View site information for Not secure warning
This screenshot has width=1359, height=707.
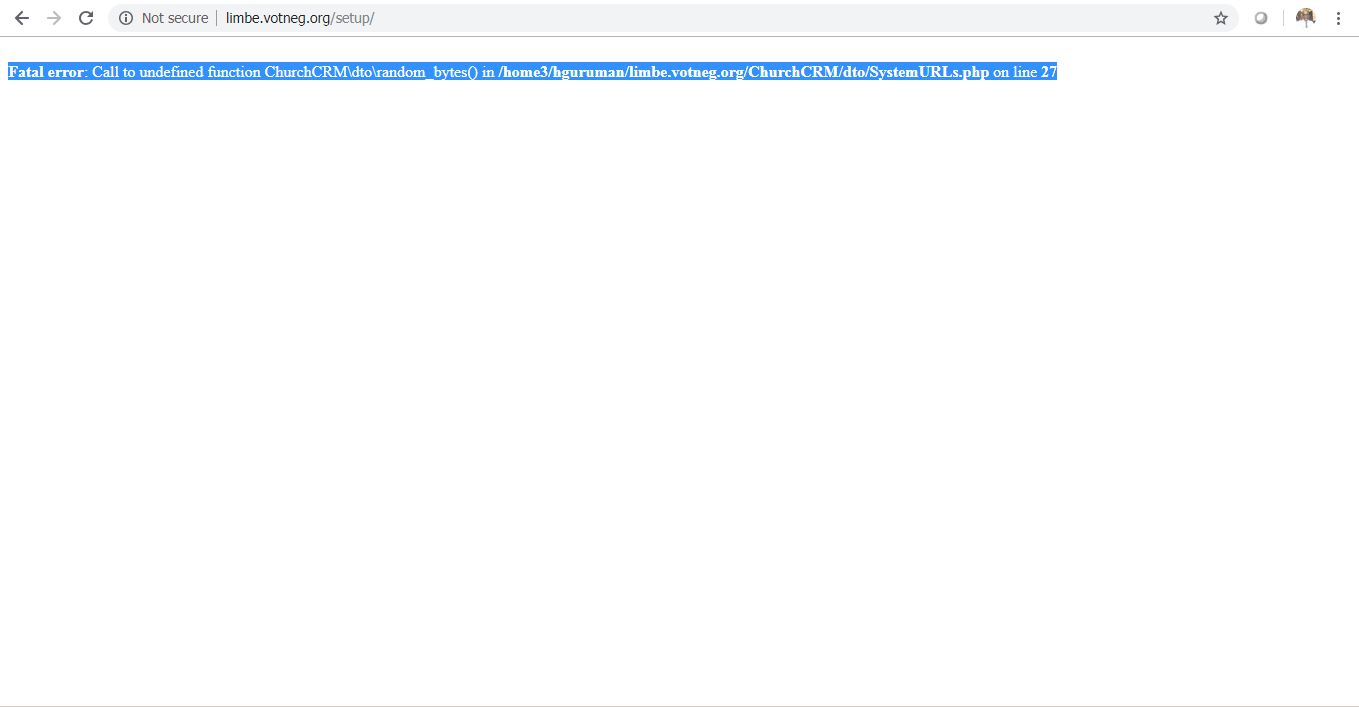pyautogui.click(x=126, y=18)
